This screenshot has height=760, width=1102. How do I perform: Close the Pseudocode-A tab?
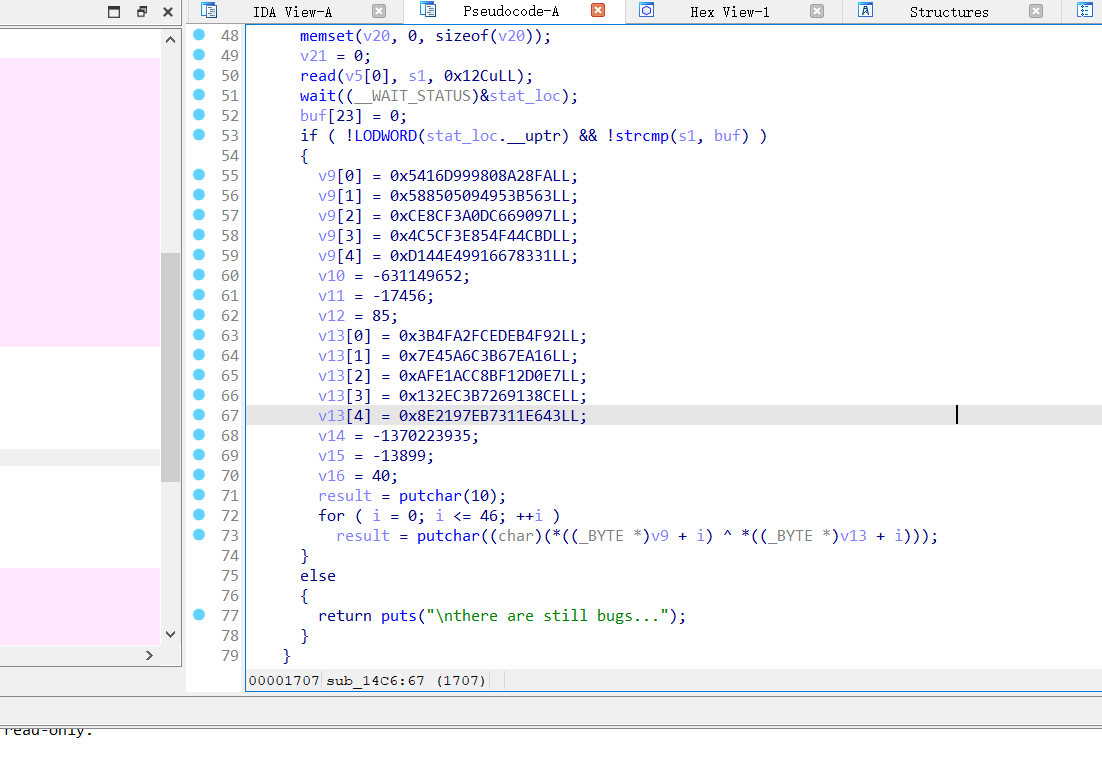(597, 11)
